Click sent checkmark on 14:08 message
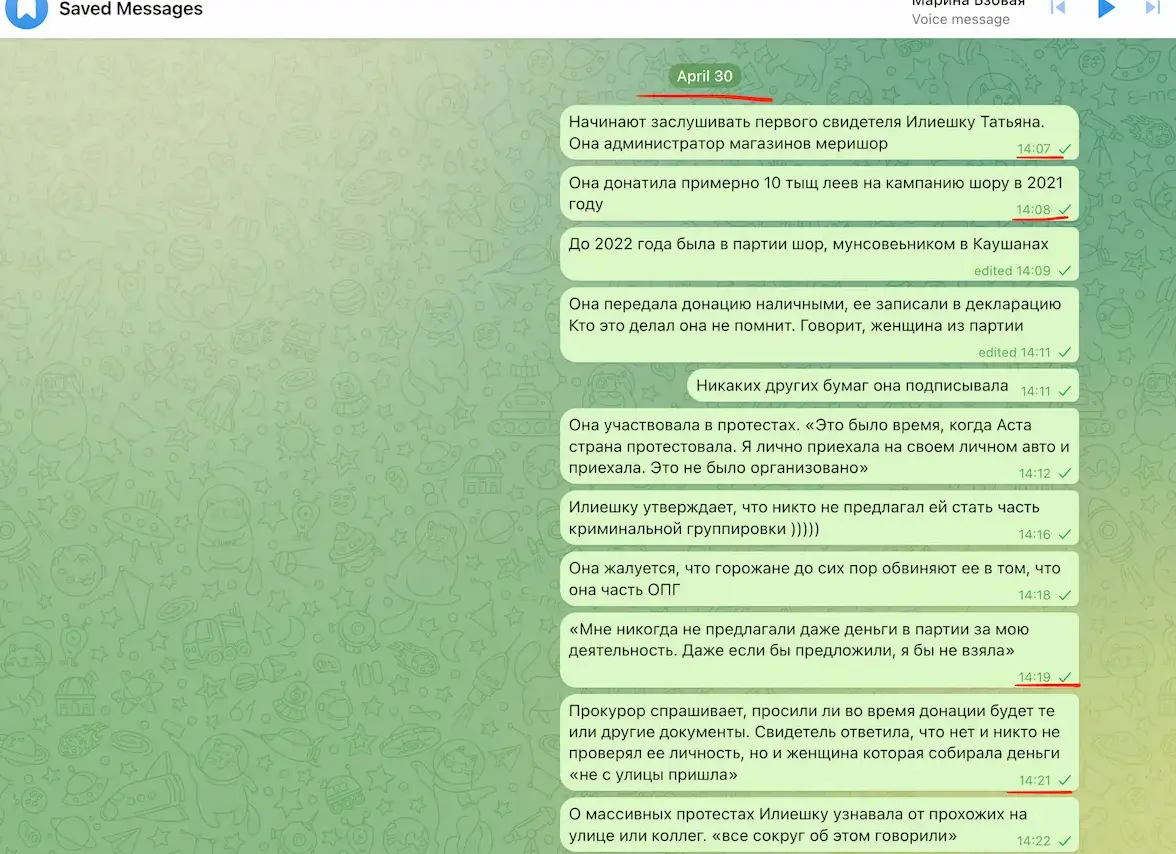Image resolution: width=1176 pixels, height=854 pixels. [x=1064, y=209]
